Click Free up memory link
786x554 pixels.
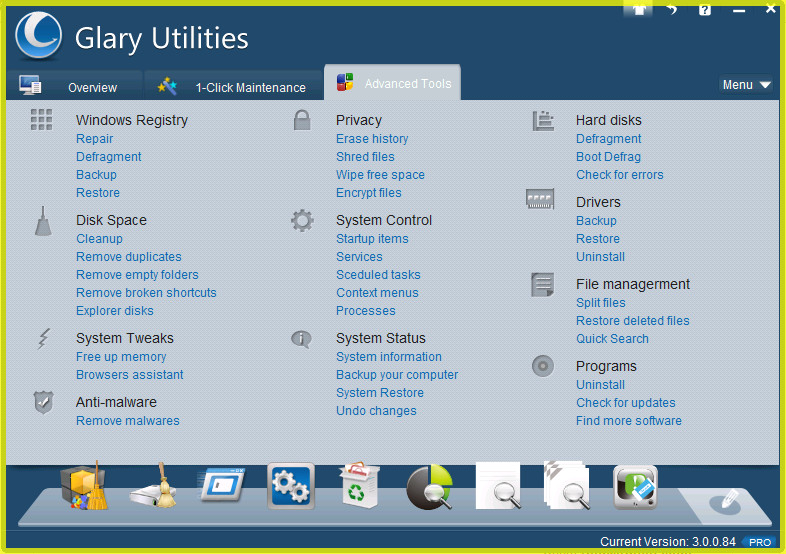(121, 357)
